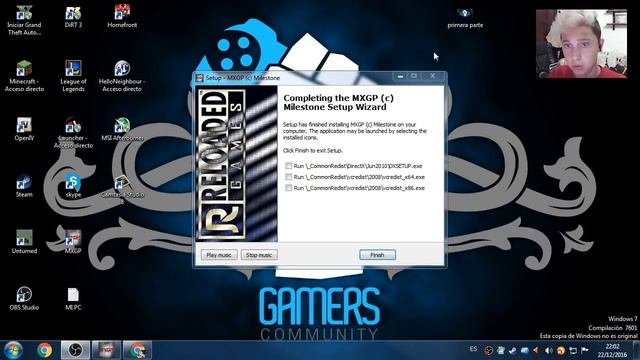Open the Action Center flag tray icon
Viewport: 640px width, 360px height.
[585, 350]
